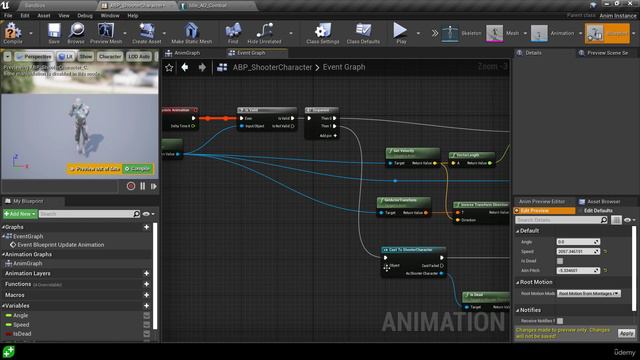Toggle IsDead variable visibility in My Blueprint

coord(147,333)
